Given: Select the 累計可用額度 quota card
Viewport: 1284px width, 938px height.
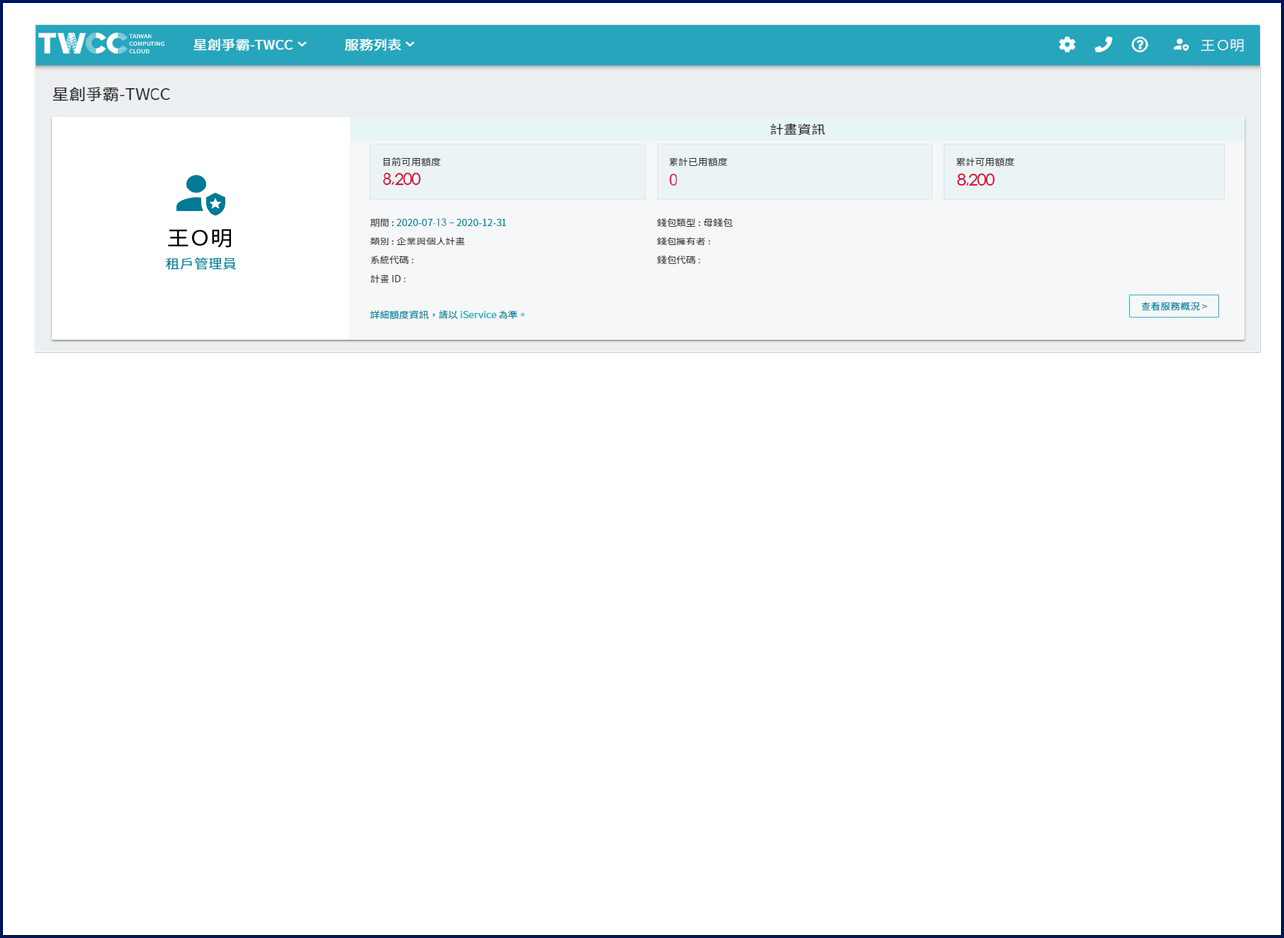Looking at the screenshot, I should (1084, 172).
